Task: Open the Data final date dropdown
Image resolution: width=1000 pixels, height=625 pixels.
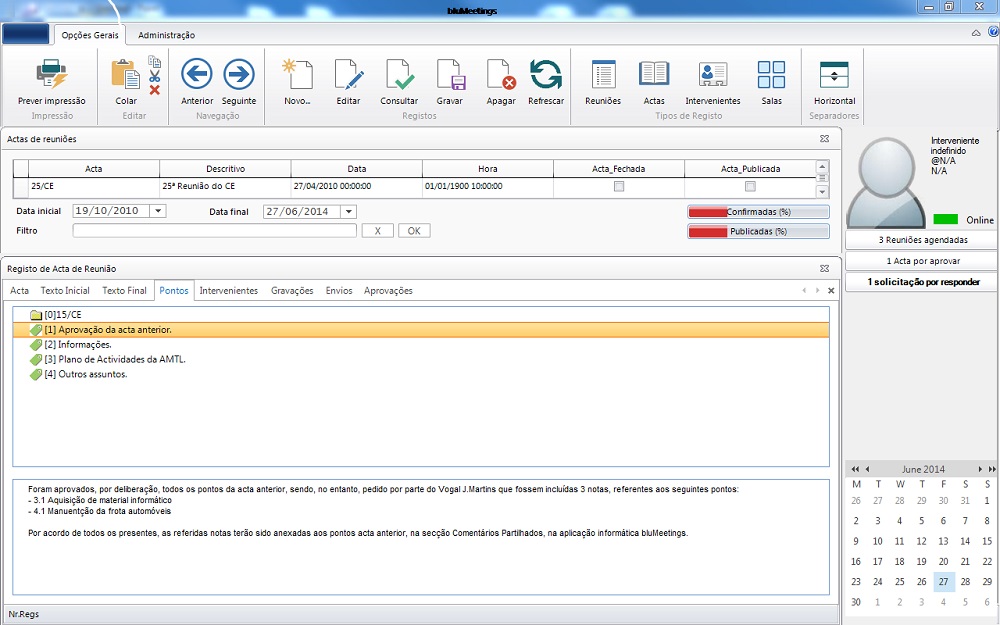Action: coord(348,211)
